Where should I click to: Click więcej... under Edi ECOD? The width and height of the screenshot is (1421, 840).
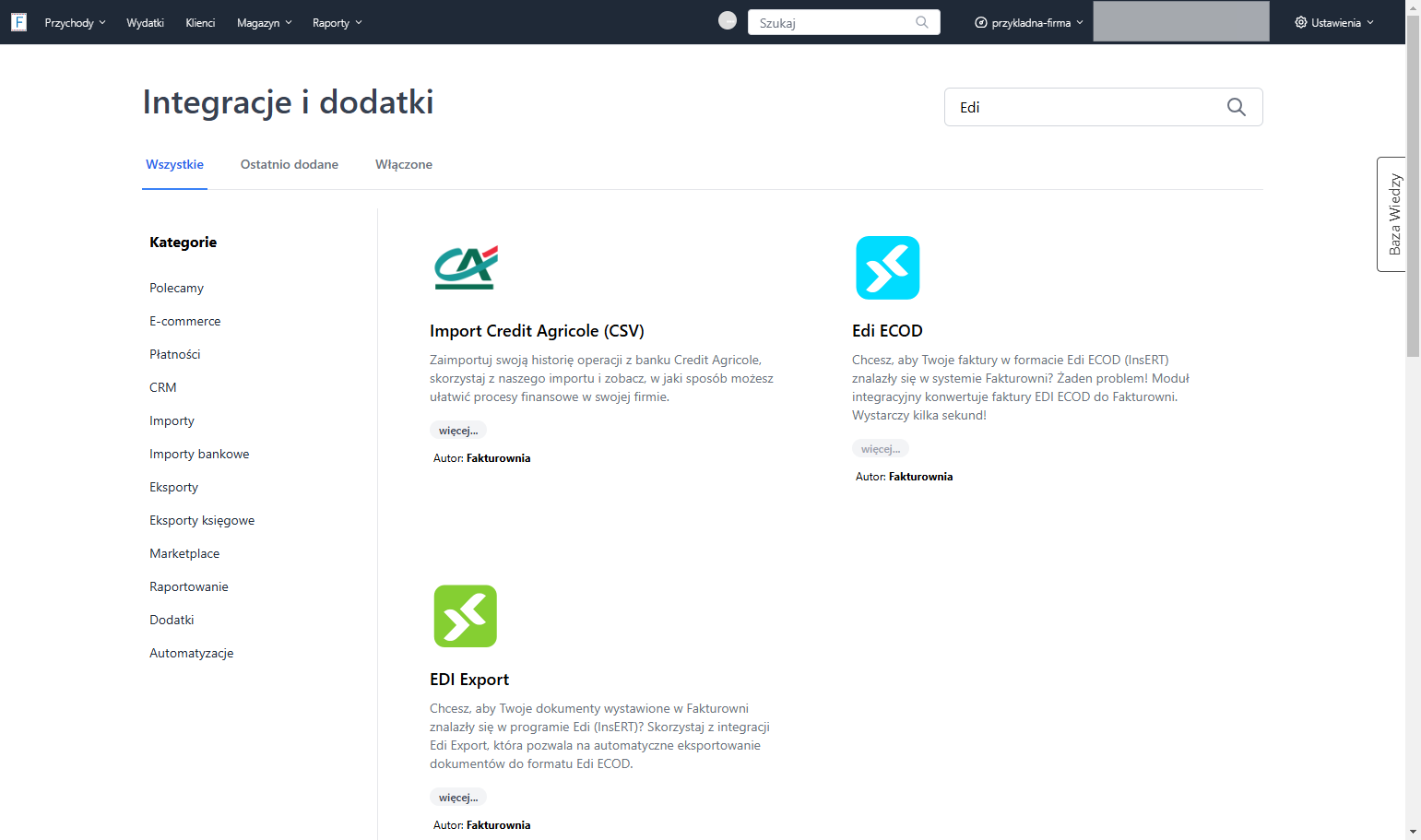click(x=881, y=449)
